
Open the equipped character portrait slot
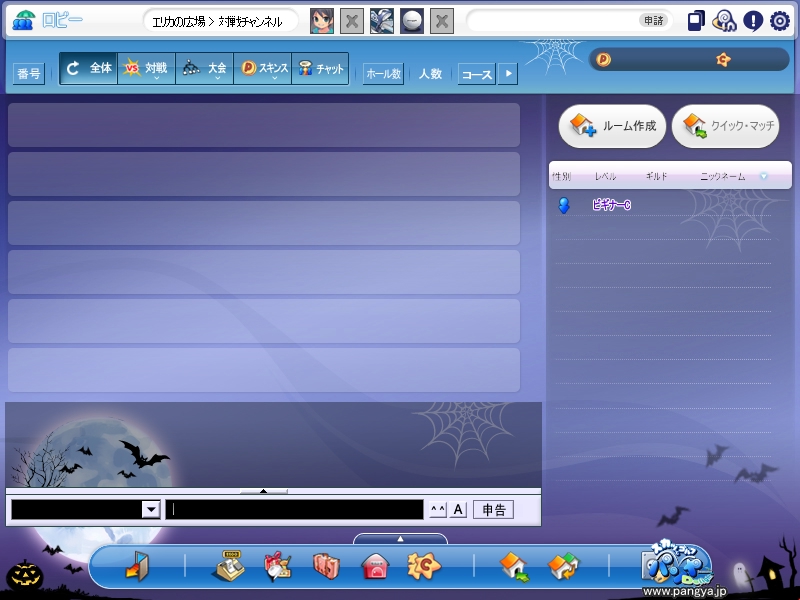[x=322, y=21]
